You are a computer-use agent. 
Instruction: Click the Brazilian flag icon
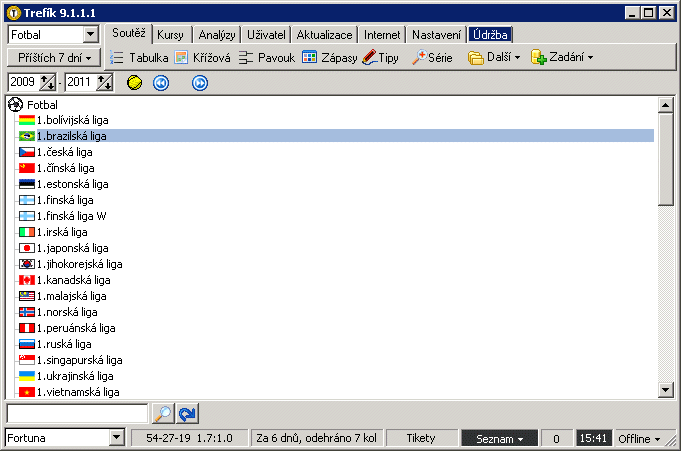(x=27, y=136)
